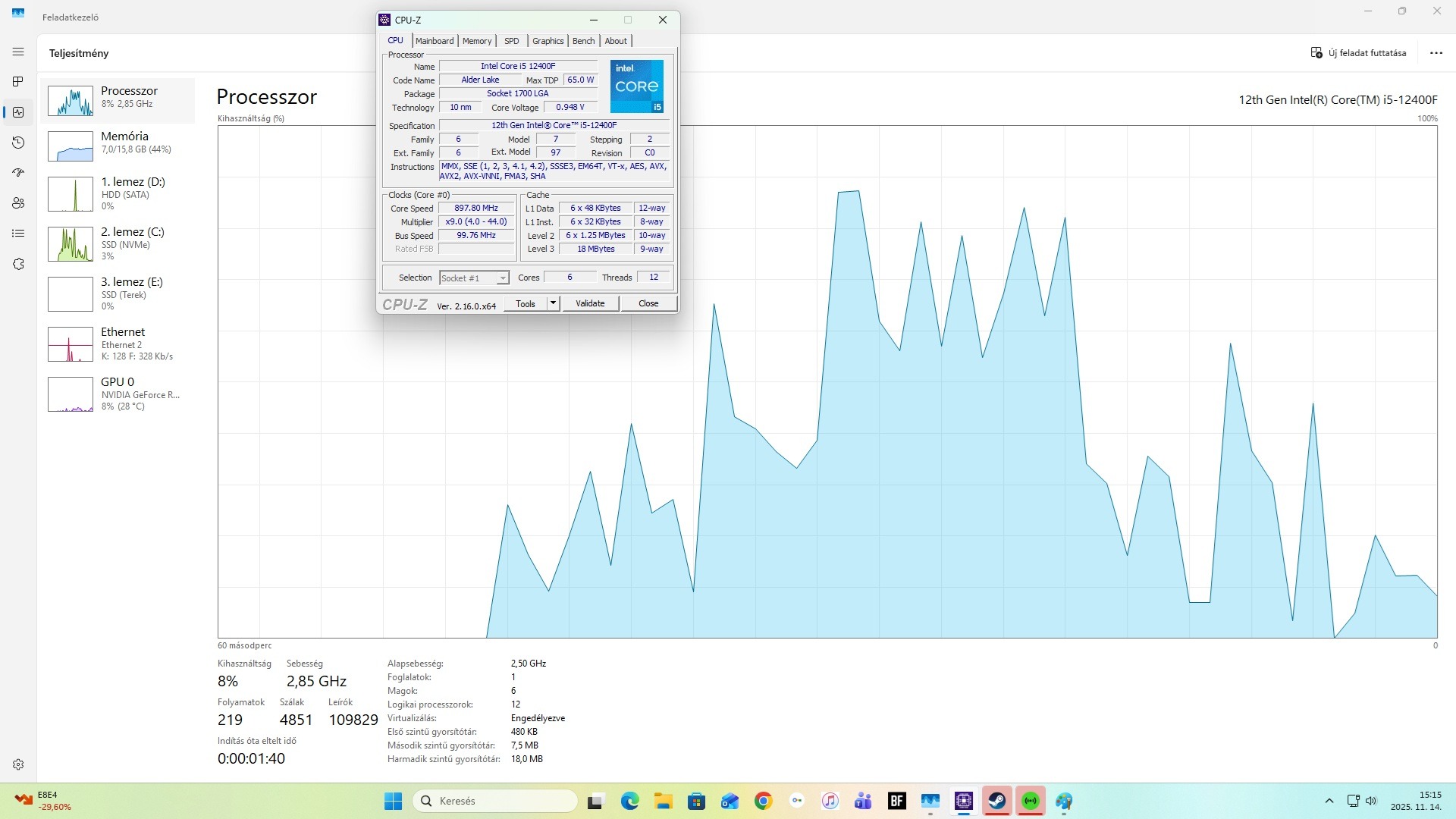1456x819 pixels.
Task: Select GPU 0 performance entry
Action: (118, 394)
